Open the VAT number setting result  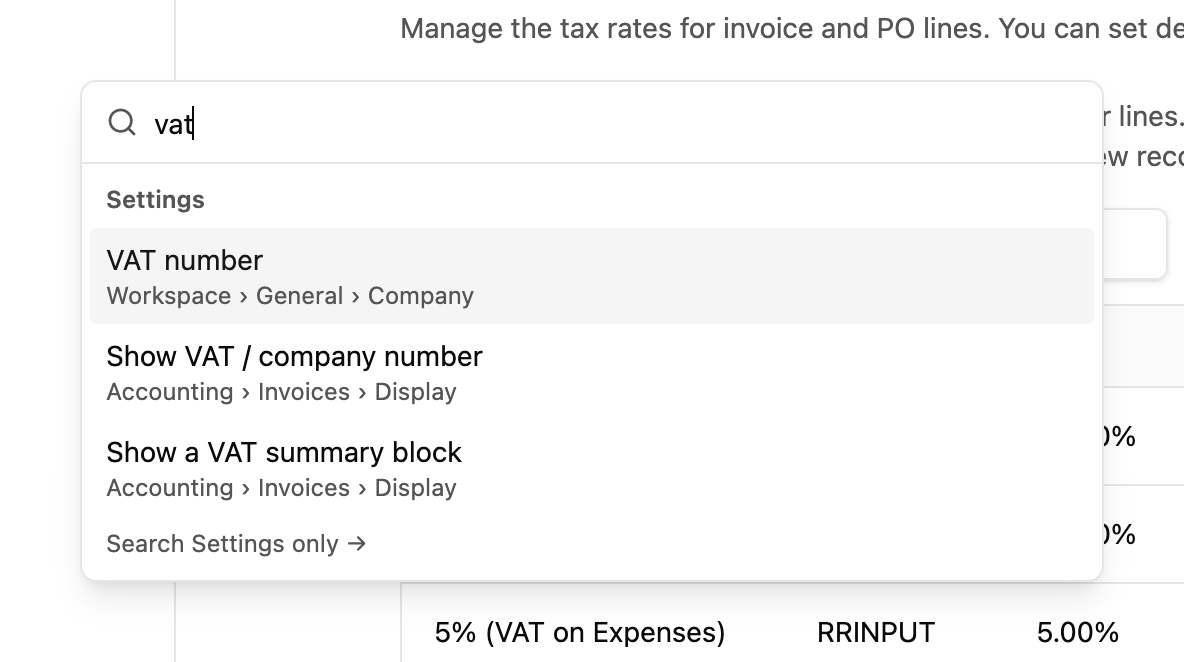click(x=591, y=276)
